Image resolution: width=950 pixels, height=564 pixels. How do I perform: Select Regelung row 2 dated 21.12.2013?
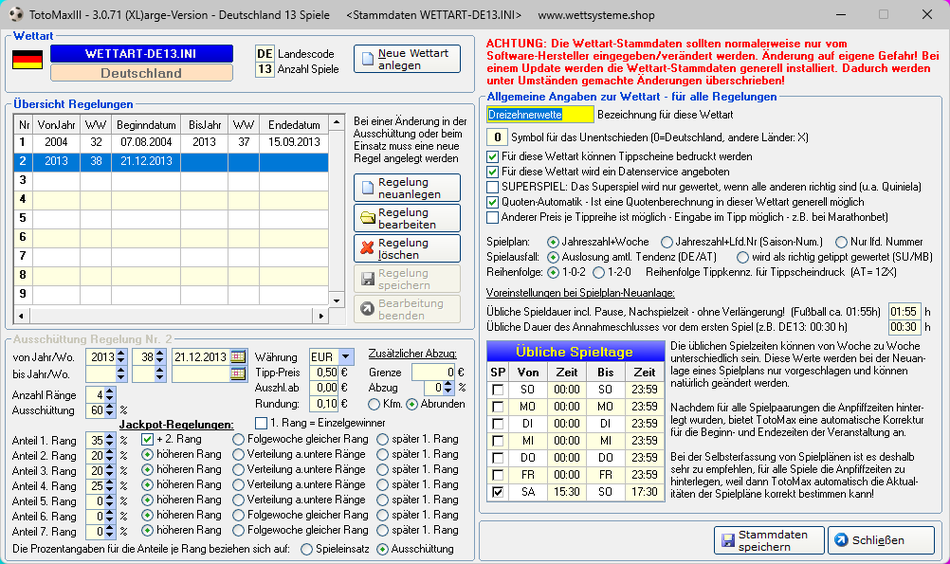[x=171, y=161]
